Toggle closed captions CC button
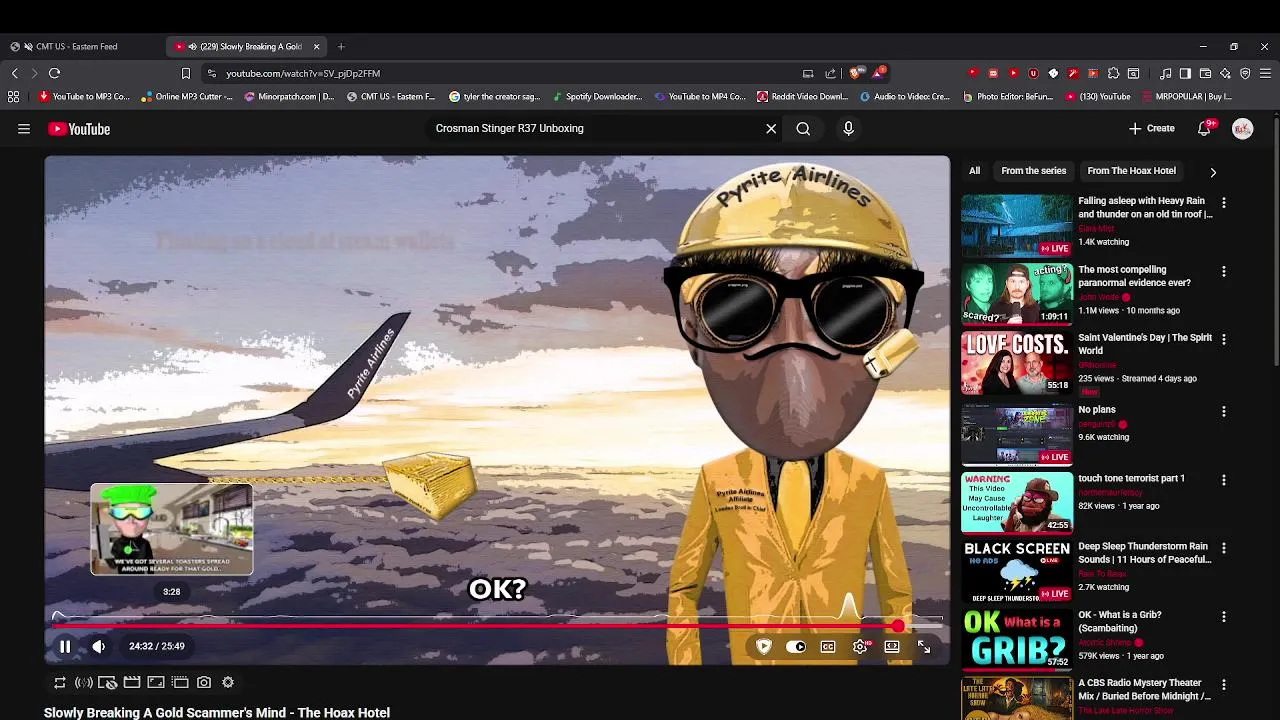This screenshot has width=1280, height=720. 828,647
